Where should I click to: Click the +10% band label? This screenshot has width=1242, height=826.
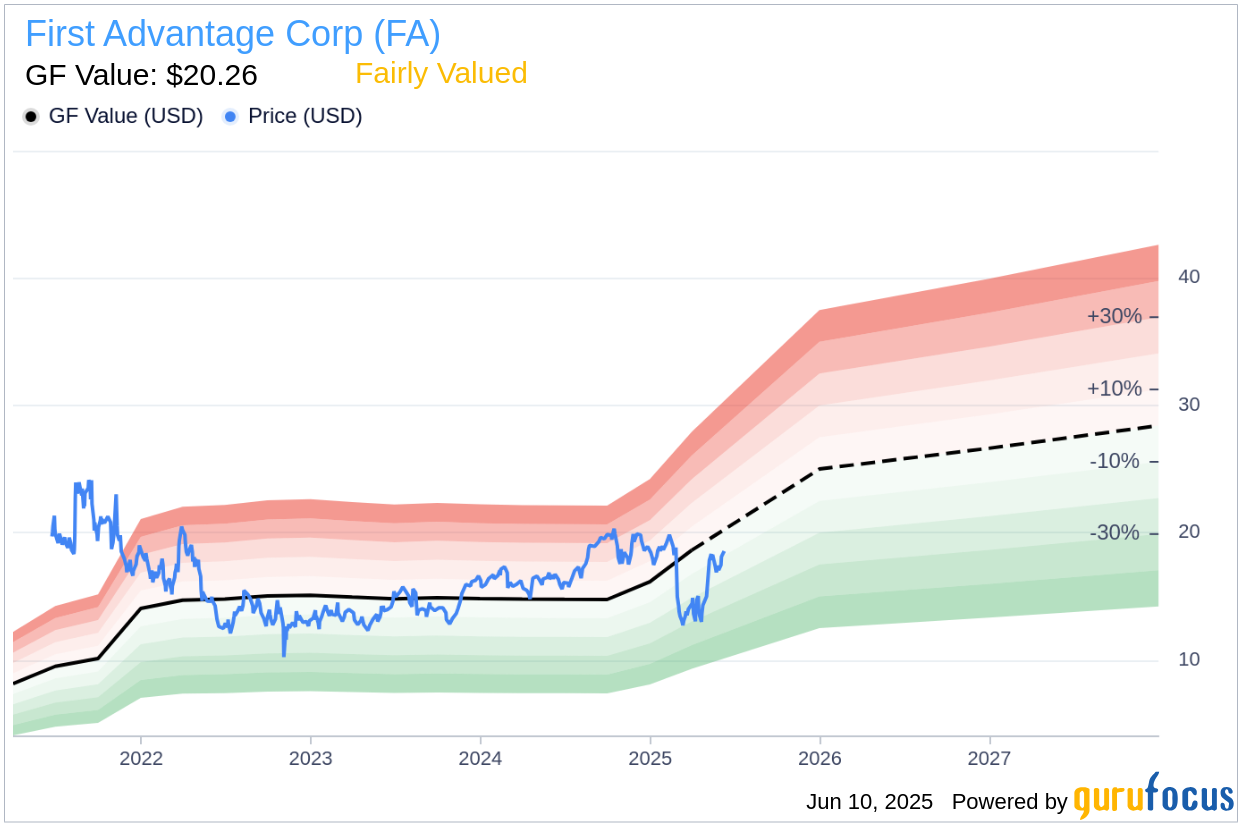1114,389
